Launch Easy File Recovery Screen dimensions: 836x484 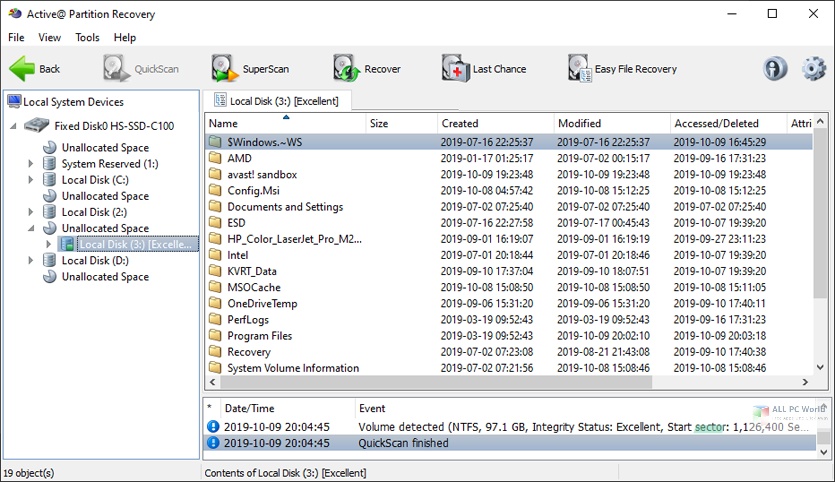[x=622, y=69]
